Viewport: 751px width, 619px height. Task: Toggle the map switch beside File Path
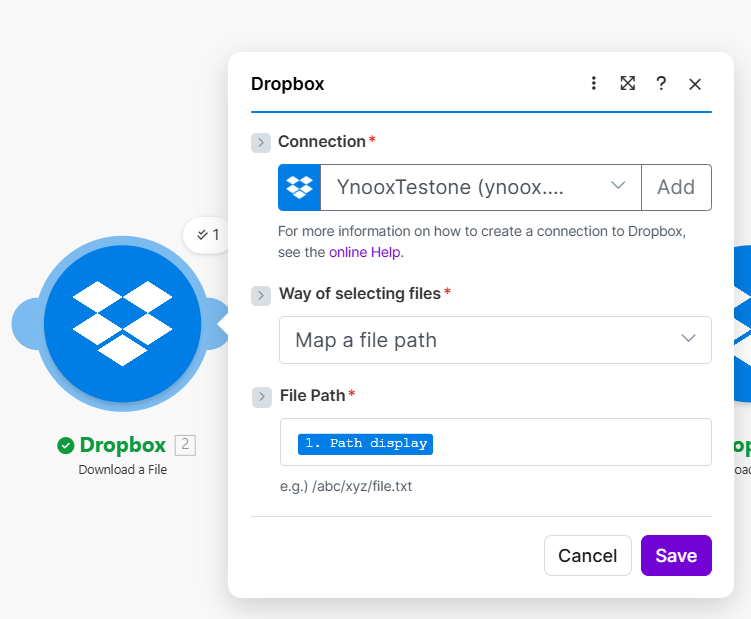tap(261, 397)
